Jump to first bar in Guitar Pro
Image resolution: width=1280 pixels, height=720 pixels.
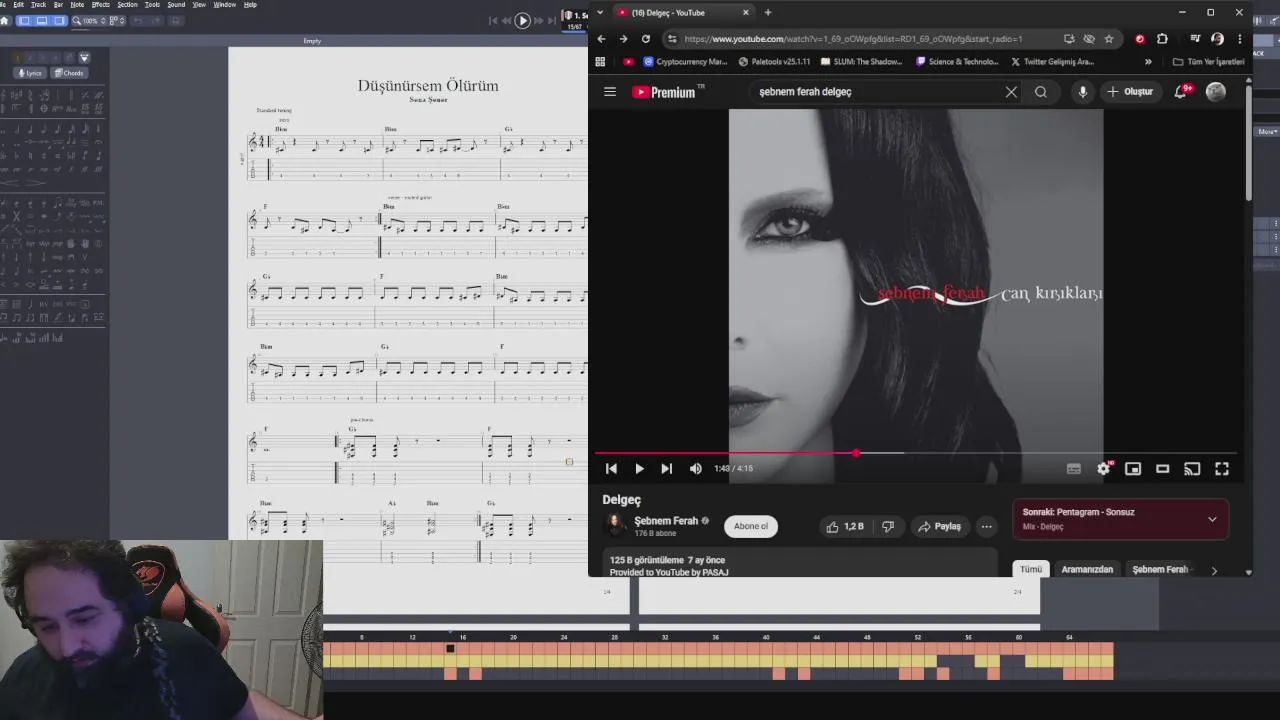point(495,20)
